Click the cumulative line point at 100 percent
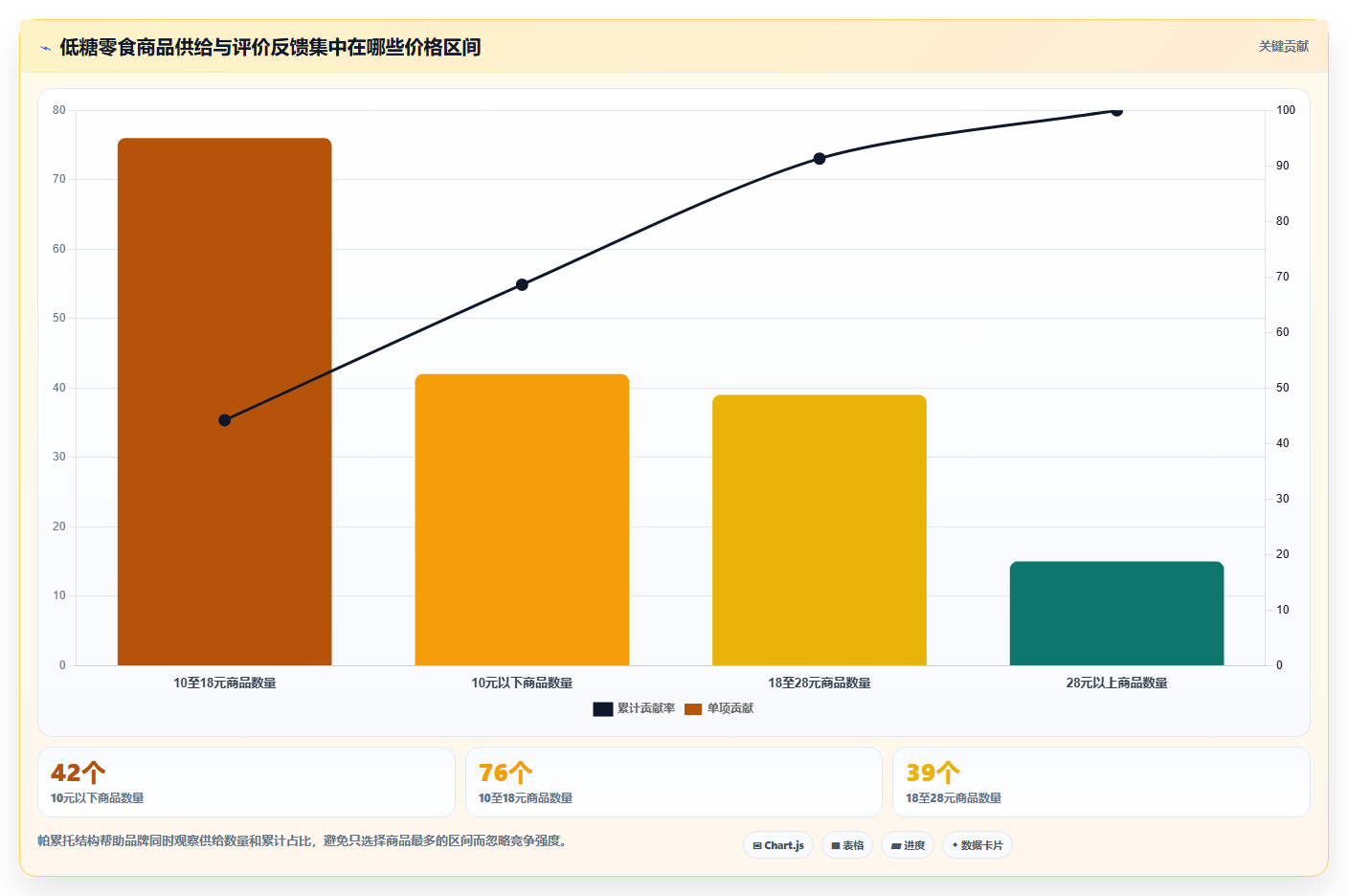Image resolution: width=1348 pixels, height=896 pixels. [1116, 111]
